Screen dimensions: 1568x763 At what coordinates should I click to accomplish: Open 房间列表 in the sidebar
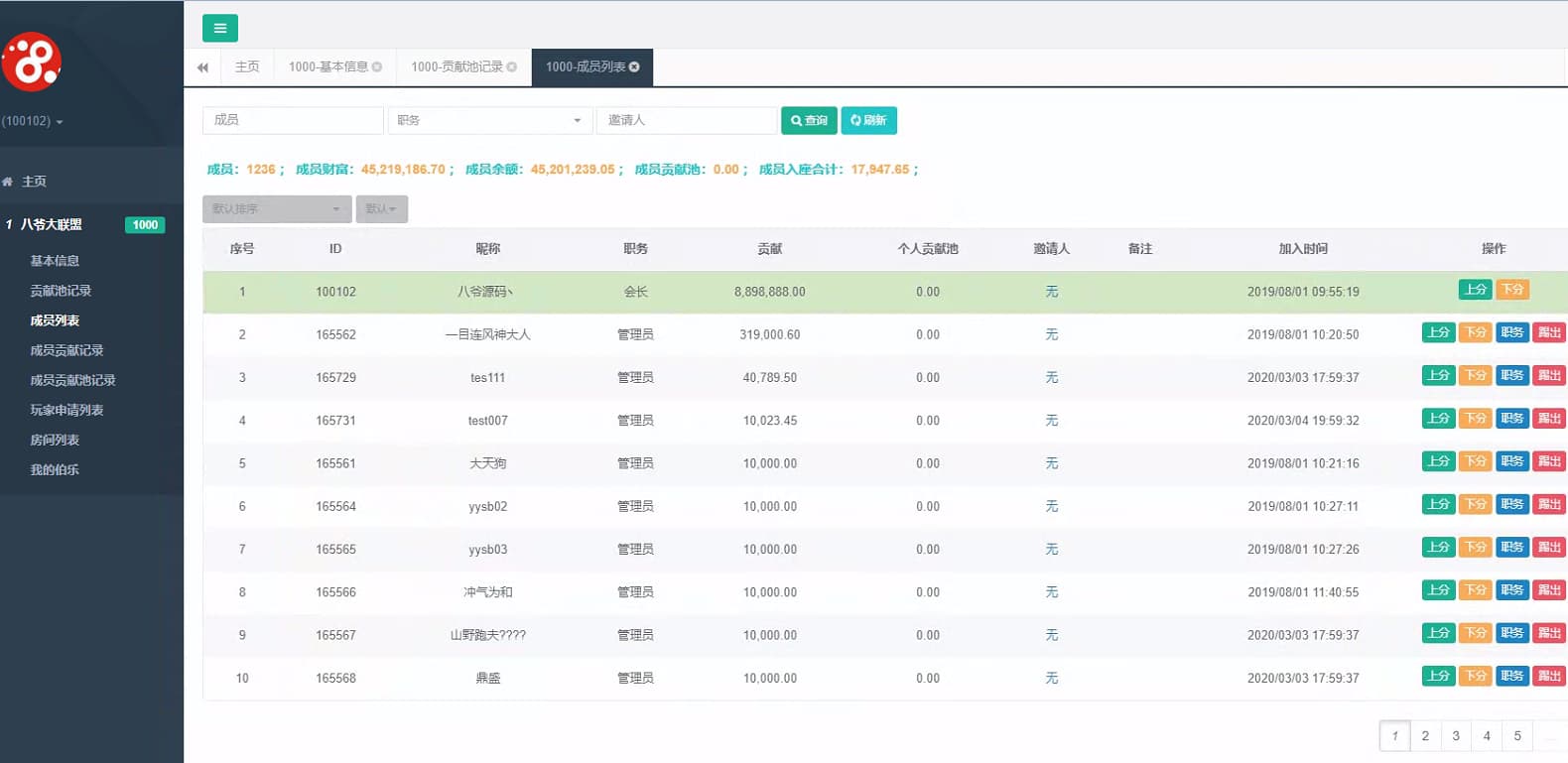pos(55,440)
